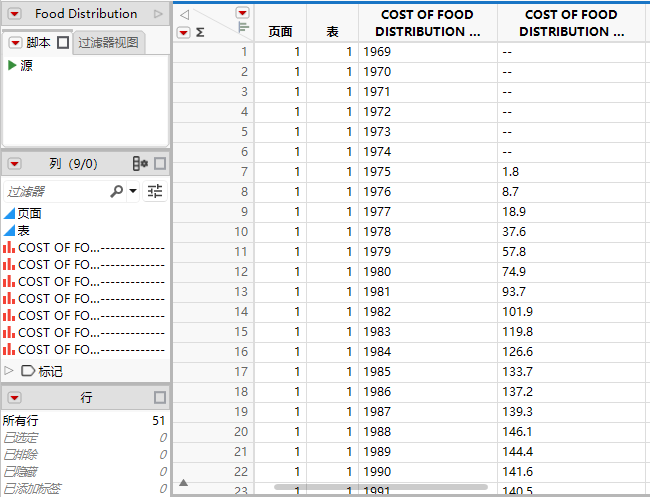Click the cell containing 101.9

point(571,312)
